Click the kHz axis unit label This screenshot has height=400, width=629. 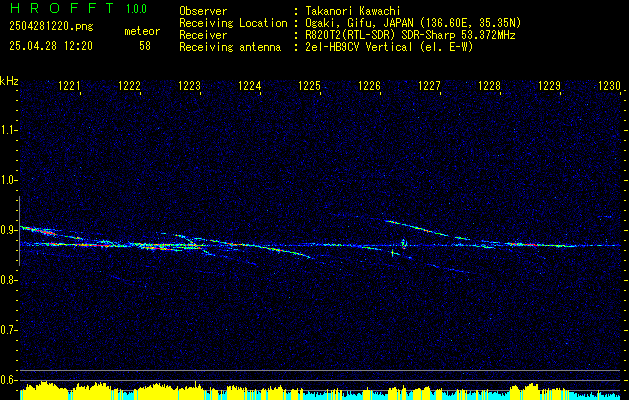pos(9,81)
